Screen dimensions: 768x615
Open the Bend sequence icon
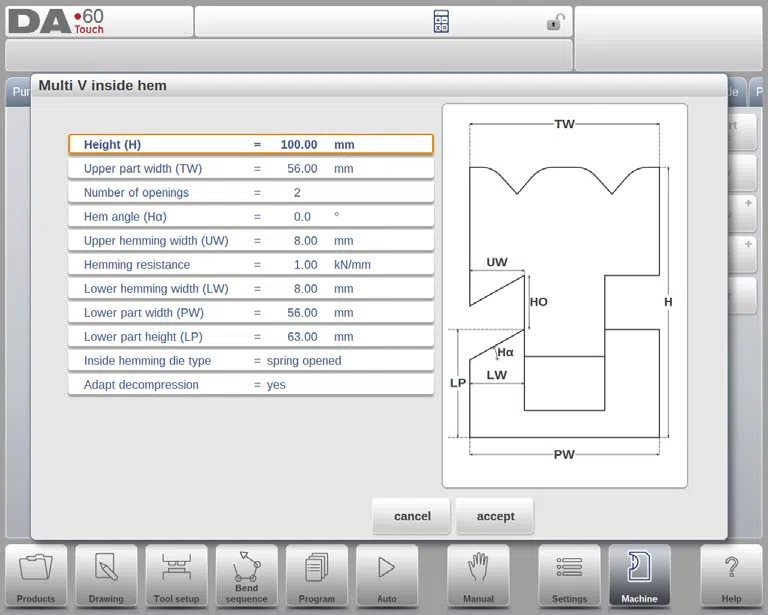pyautogui.click(x=246, y=576)
